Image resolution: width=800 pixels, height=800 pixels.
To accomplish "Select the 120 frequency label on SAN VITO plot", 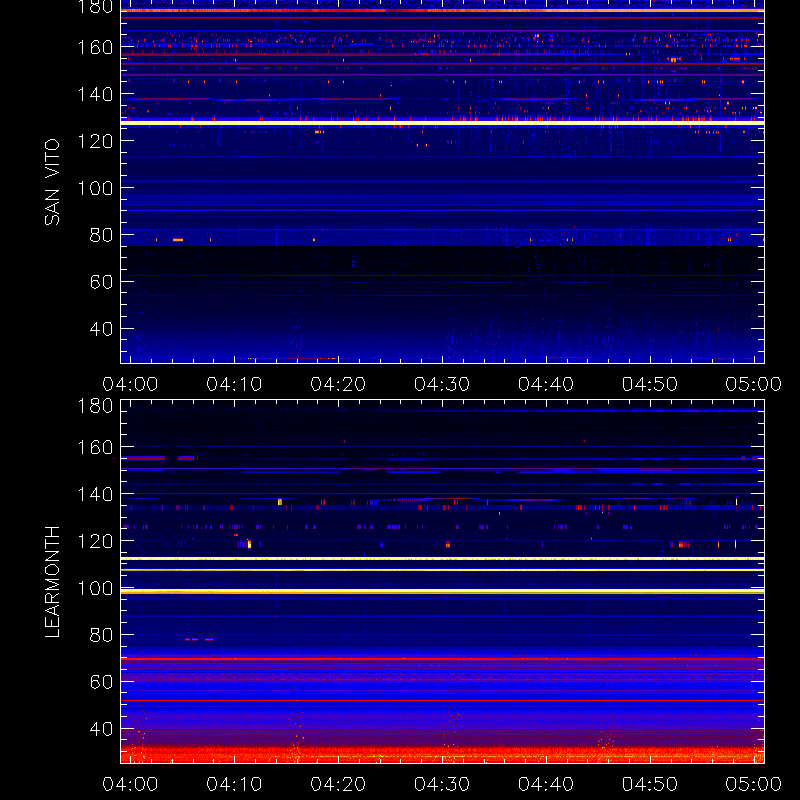I will tap(95, 141).
